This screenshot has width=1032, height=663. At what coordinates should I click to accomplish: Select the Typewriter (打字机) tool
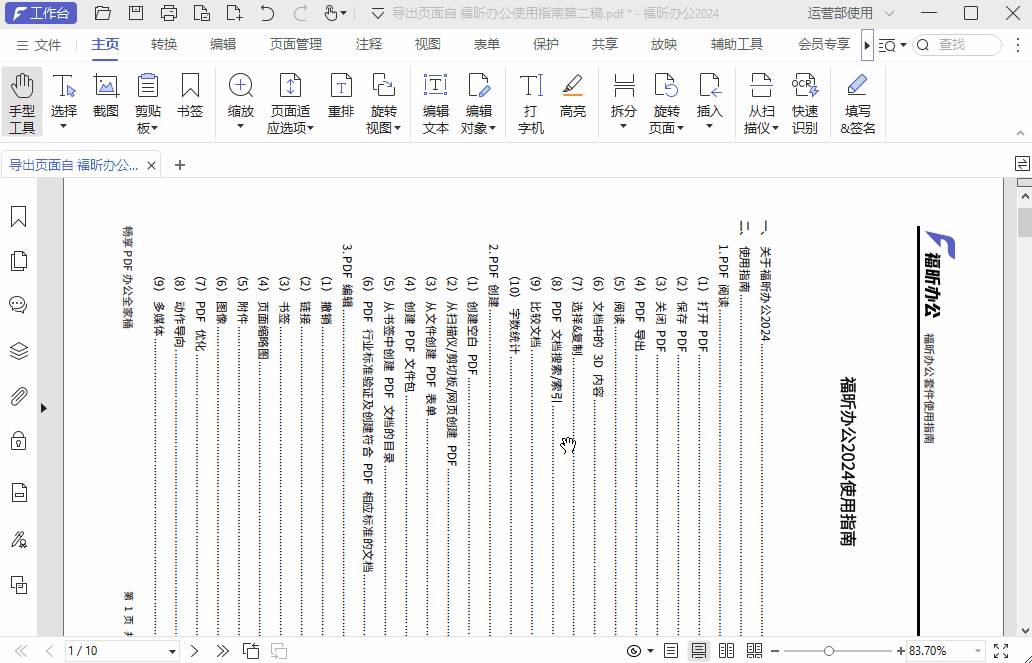531,102
